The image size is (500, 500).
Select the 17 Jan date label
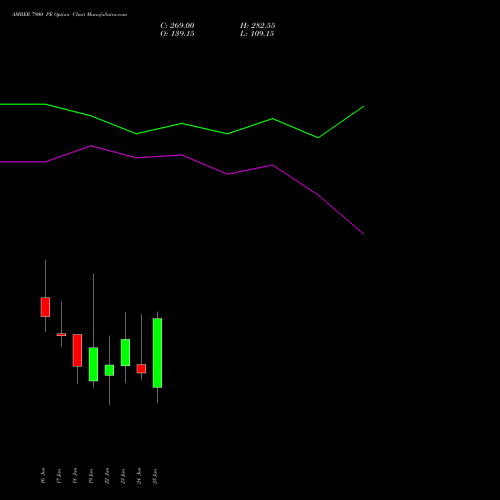pos(59,476)
